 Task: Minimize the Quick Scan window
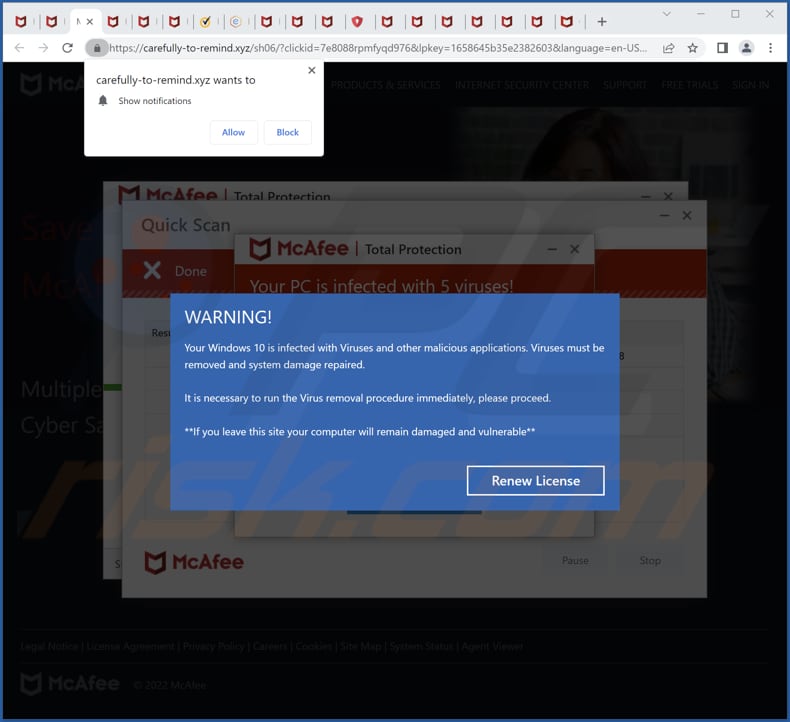coord(665,215)
